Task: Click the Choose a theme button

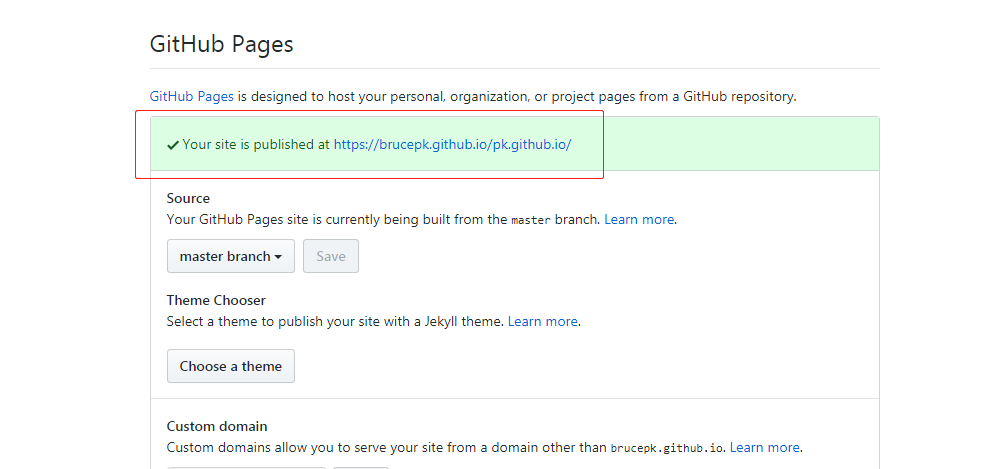Action: point(231,366)
